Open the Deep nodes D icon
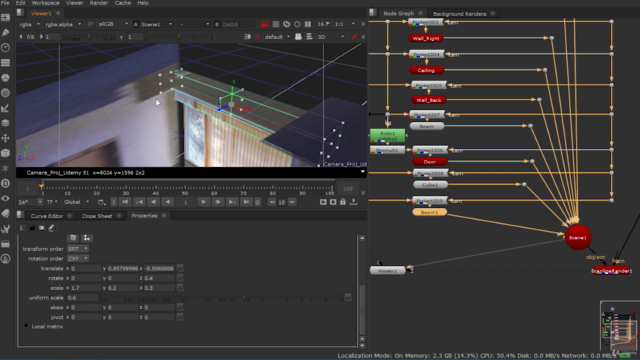Viewport: 640px width, 360px height. pyautogui.click(x=5, y=183)
